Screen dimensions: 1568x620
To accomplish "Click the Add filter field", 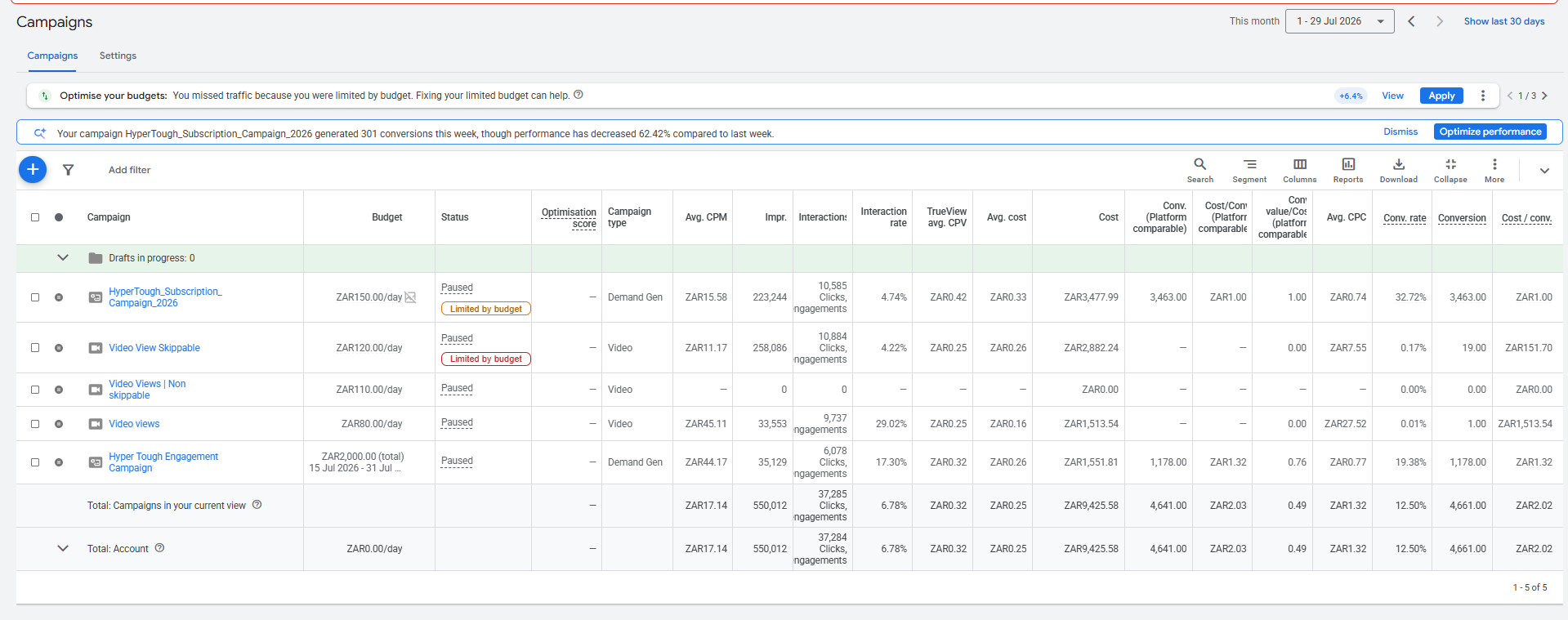I will [x=129, y=170].
